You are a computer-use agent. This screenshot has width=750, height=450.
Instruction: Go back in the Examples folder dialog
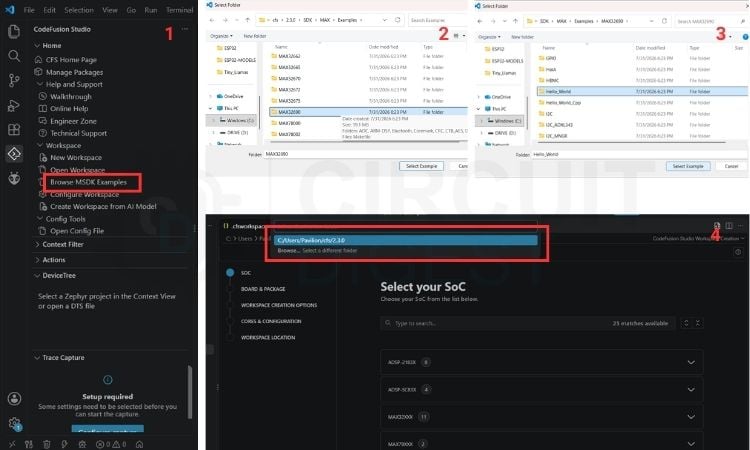click(x=212, y=20)
